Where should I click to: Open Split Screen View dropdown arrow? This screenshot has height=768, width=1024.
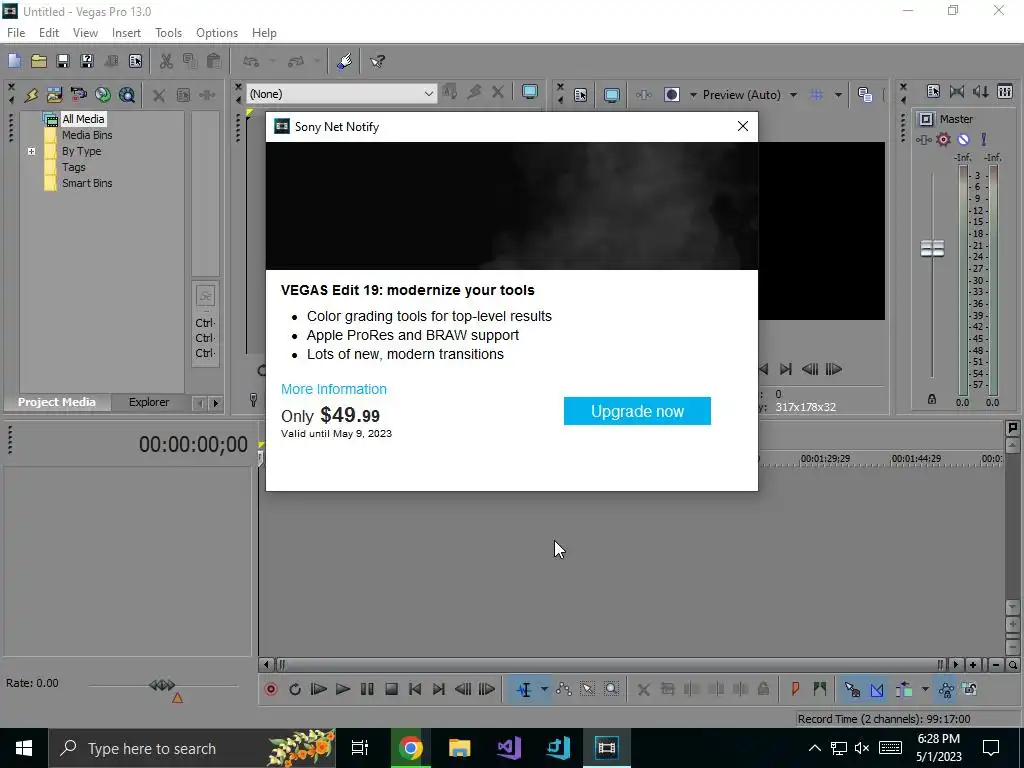[693, 95]
